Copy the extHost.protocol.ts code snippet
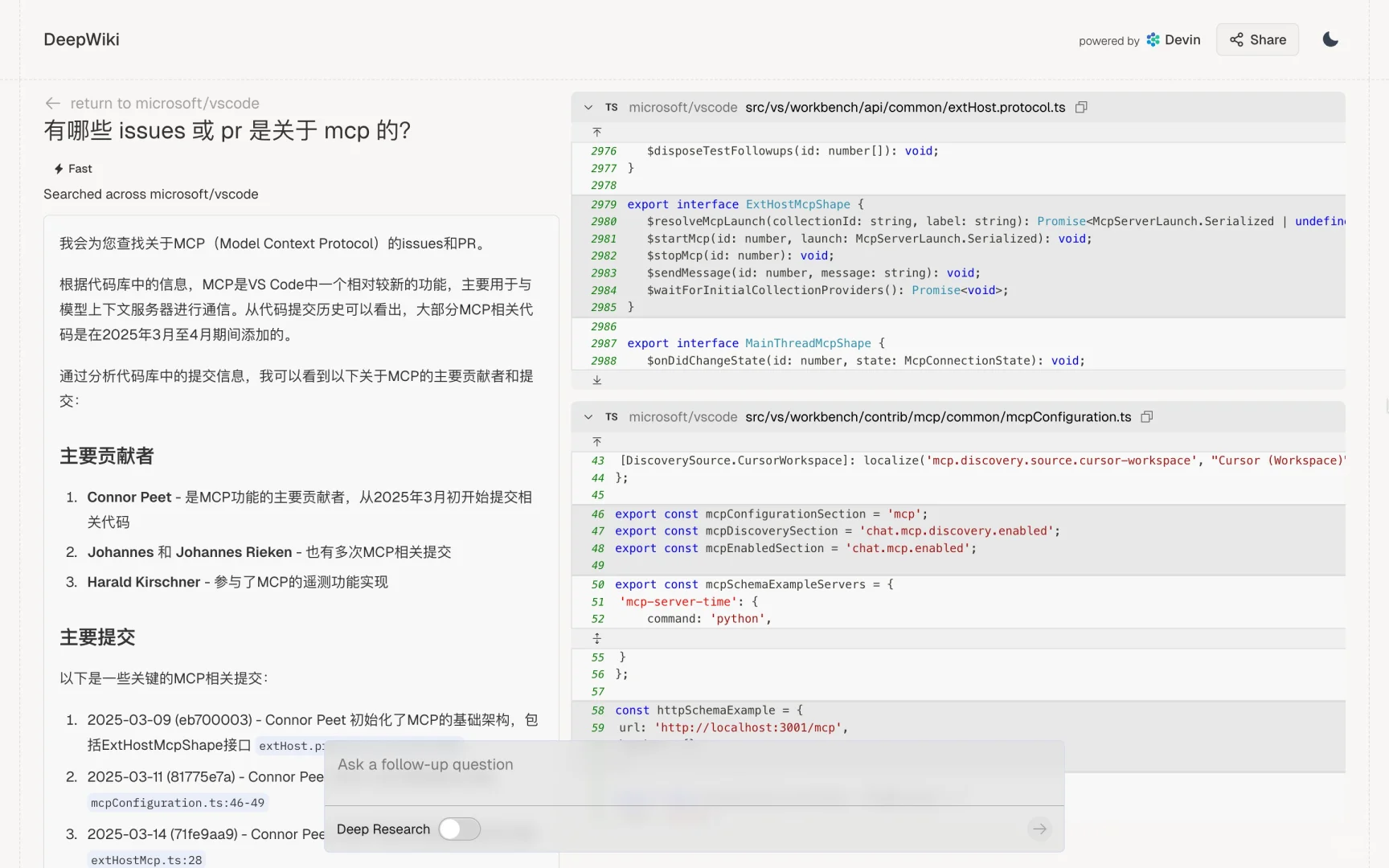 pyautogui.click(x=1081, y=107)
